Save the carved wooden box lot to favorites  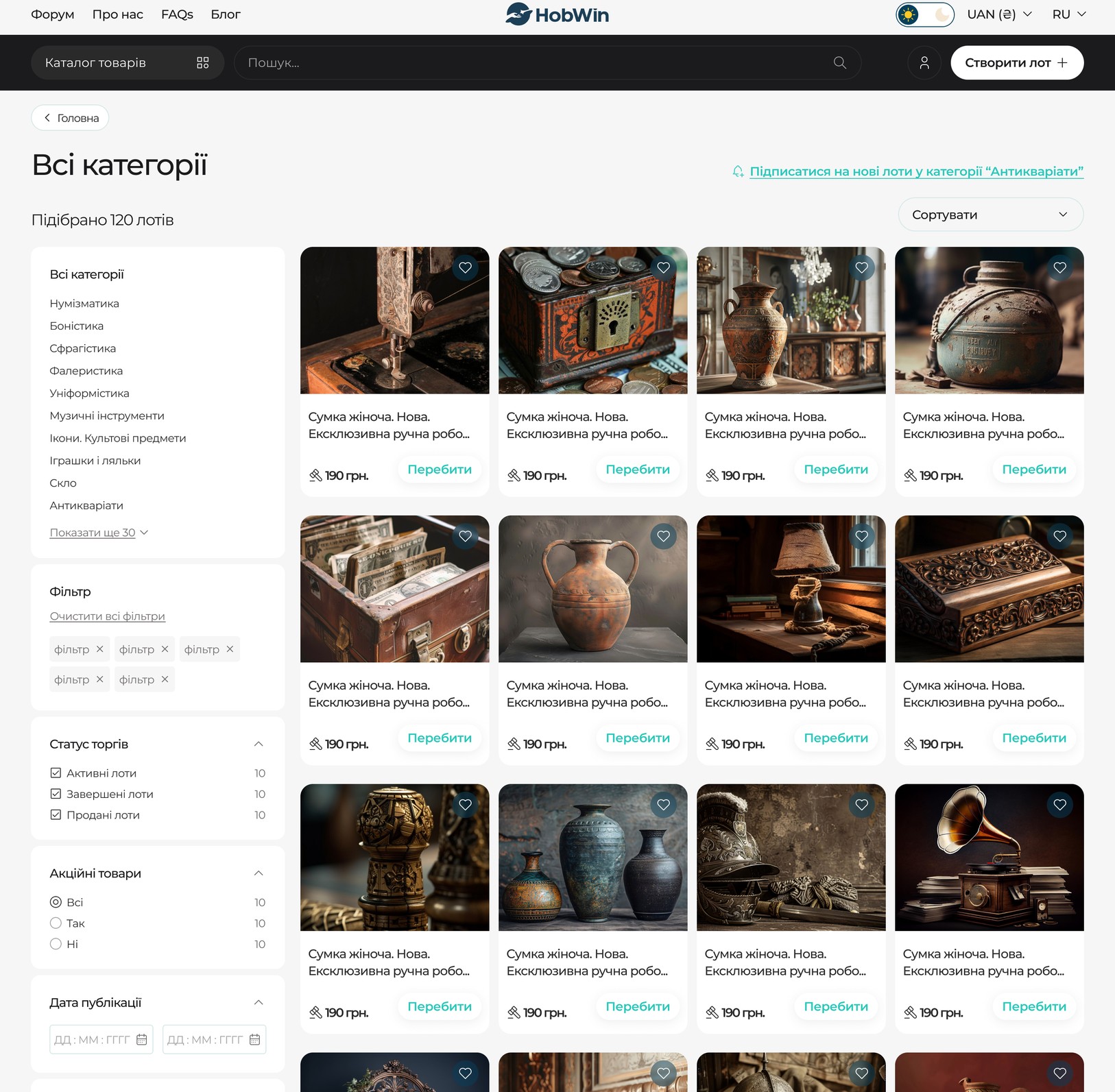click(1060, 537)
